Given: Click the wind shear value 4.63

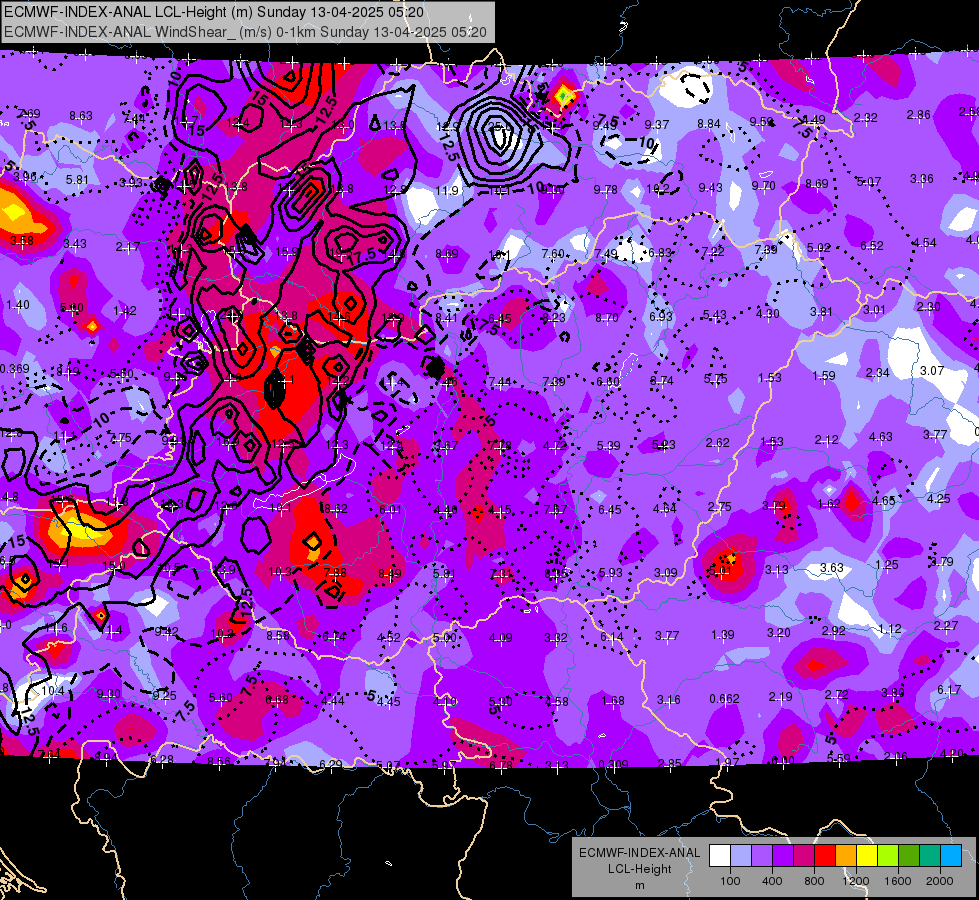Looking at the screenshot, I should coord(881,437).
